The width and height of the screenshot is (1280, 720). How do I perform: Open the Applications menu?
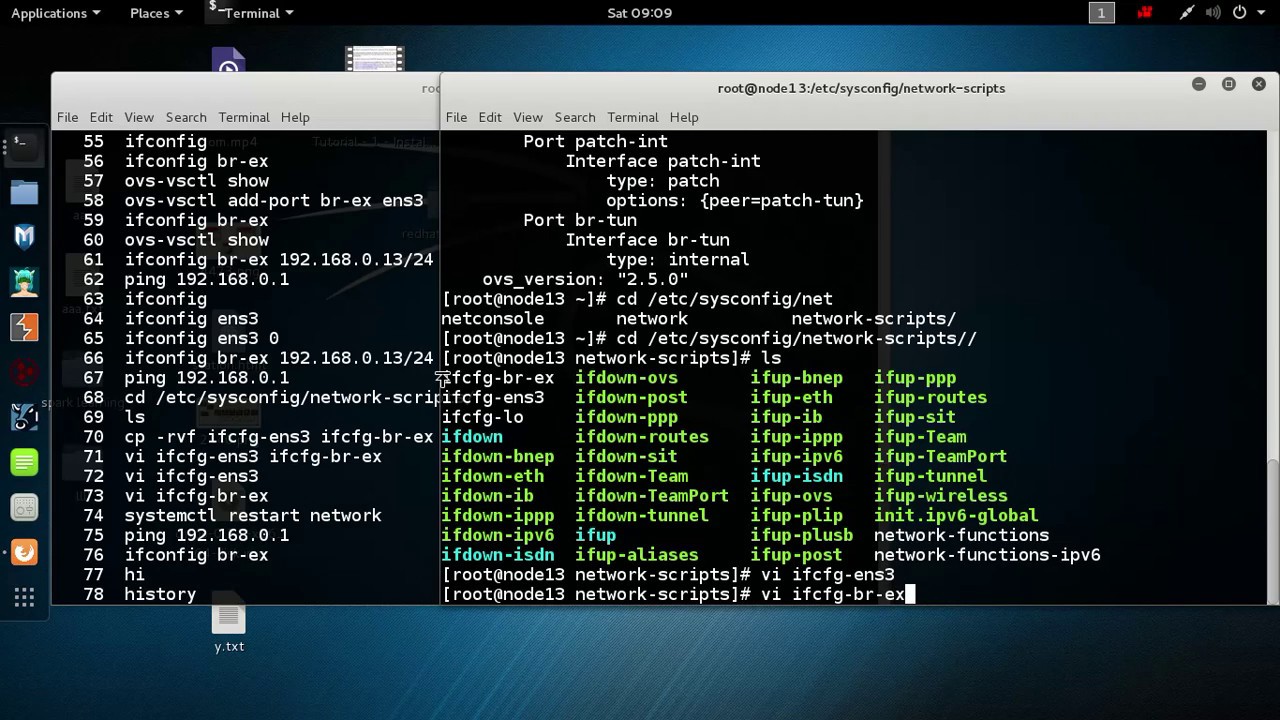(55, 13)
